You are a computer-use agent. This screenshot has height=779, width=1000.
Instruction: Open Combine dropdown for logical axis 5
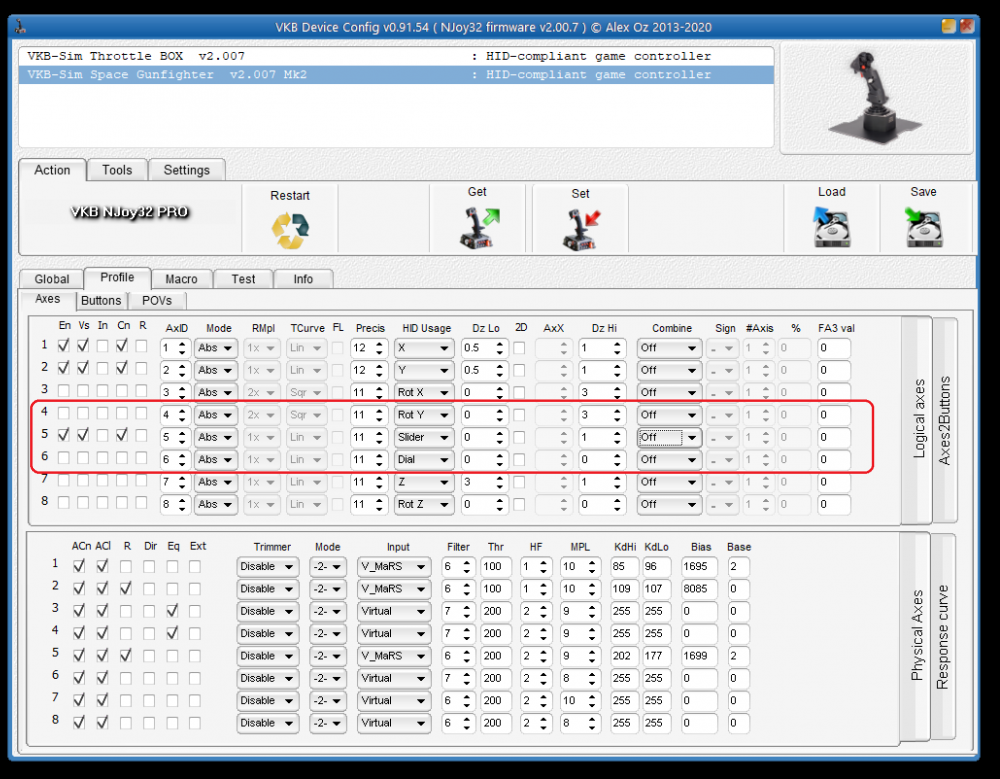[669, 437]
